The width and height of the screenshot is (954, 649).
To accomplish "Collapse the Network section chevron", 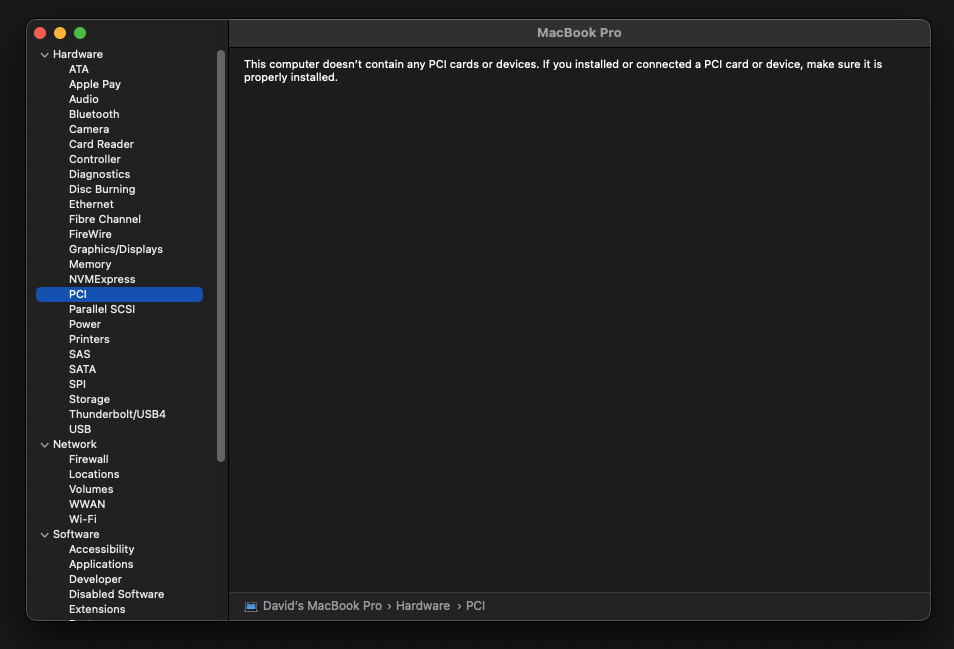I will click(x=44, y=445).
